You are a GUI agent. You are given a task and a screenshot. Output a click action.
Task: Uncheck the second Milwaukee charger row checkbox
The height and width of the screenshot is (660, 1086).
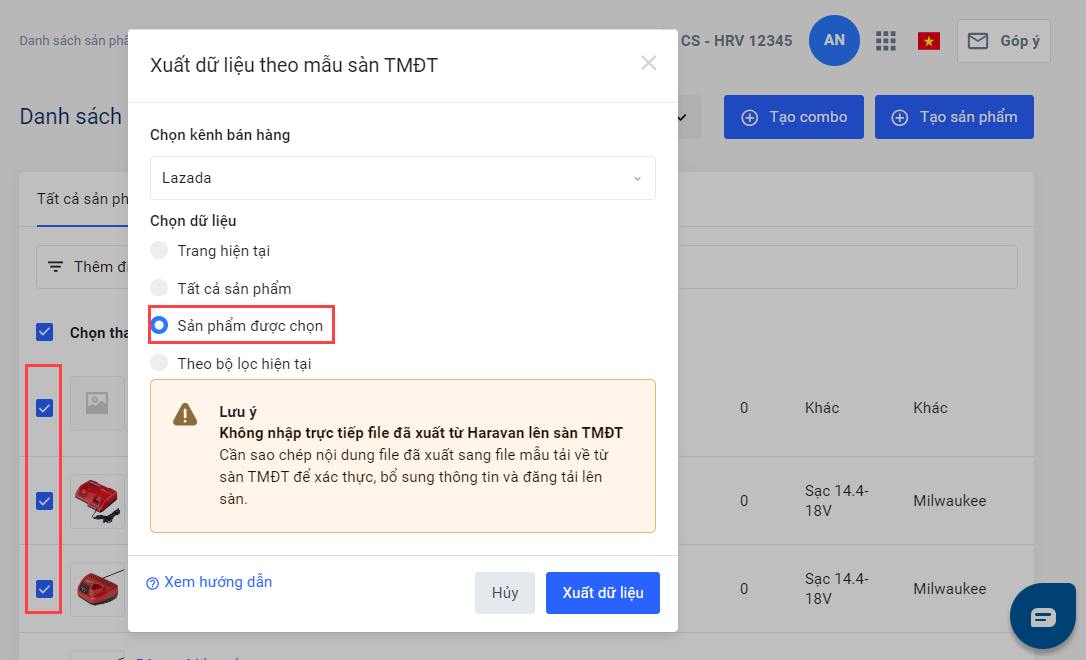click(44, 589)
